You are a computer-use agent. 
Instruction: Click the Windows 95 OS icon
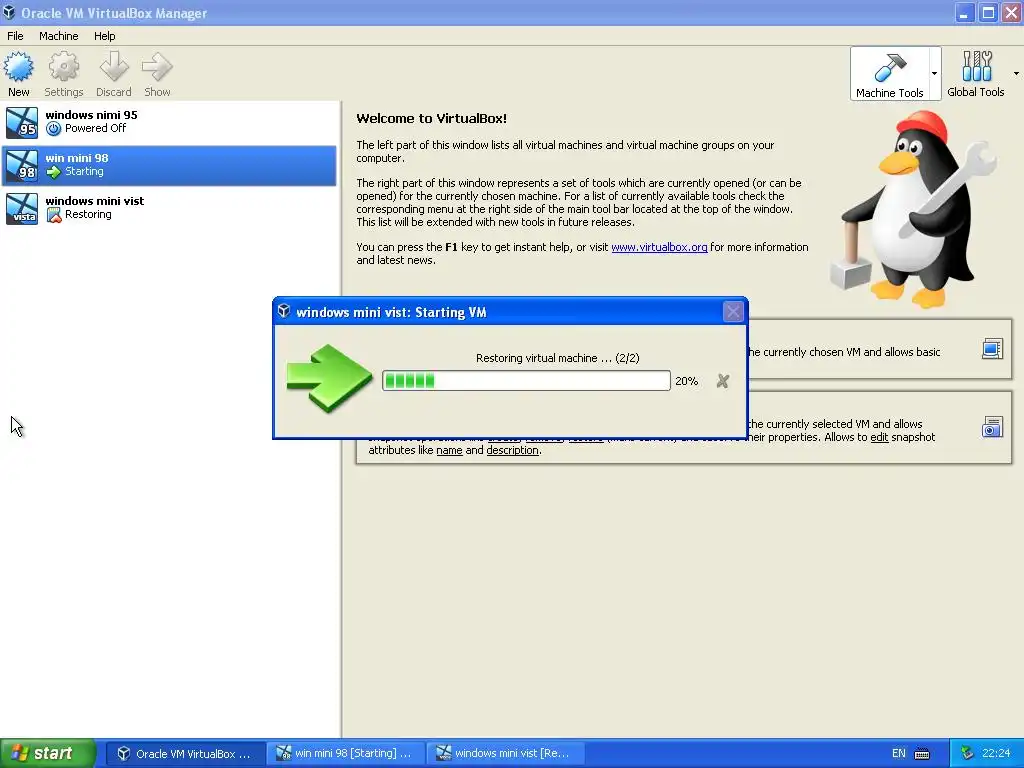pyautogui.click(x=22, y=122)
